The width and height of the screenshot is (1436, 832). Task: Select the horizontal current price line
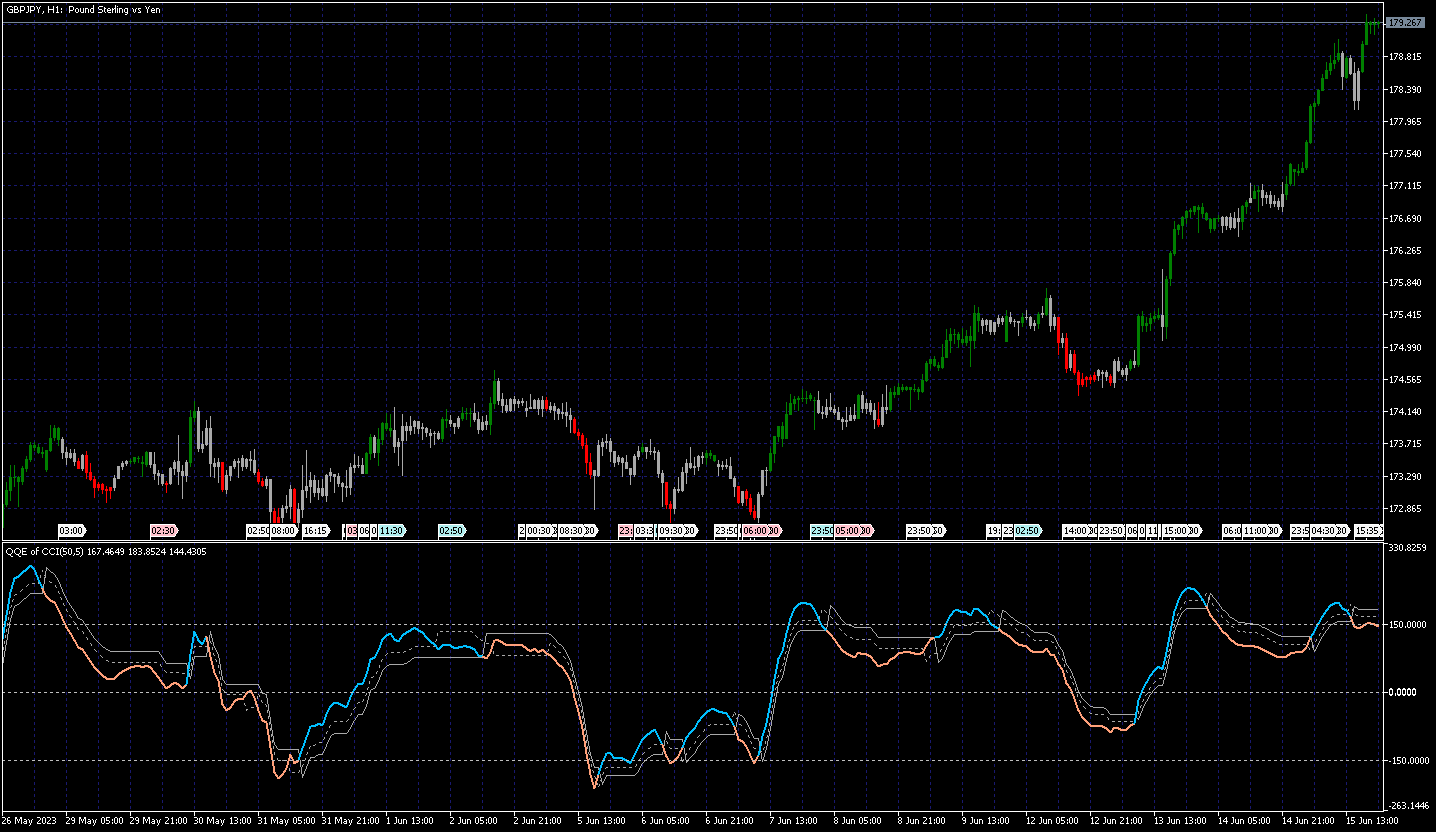692,22
